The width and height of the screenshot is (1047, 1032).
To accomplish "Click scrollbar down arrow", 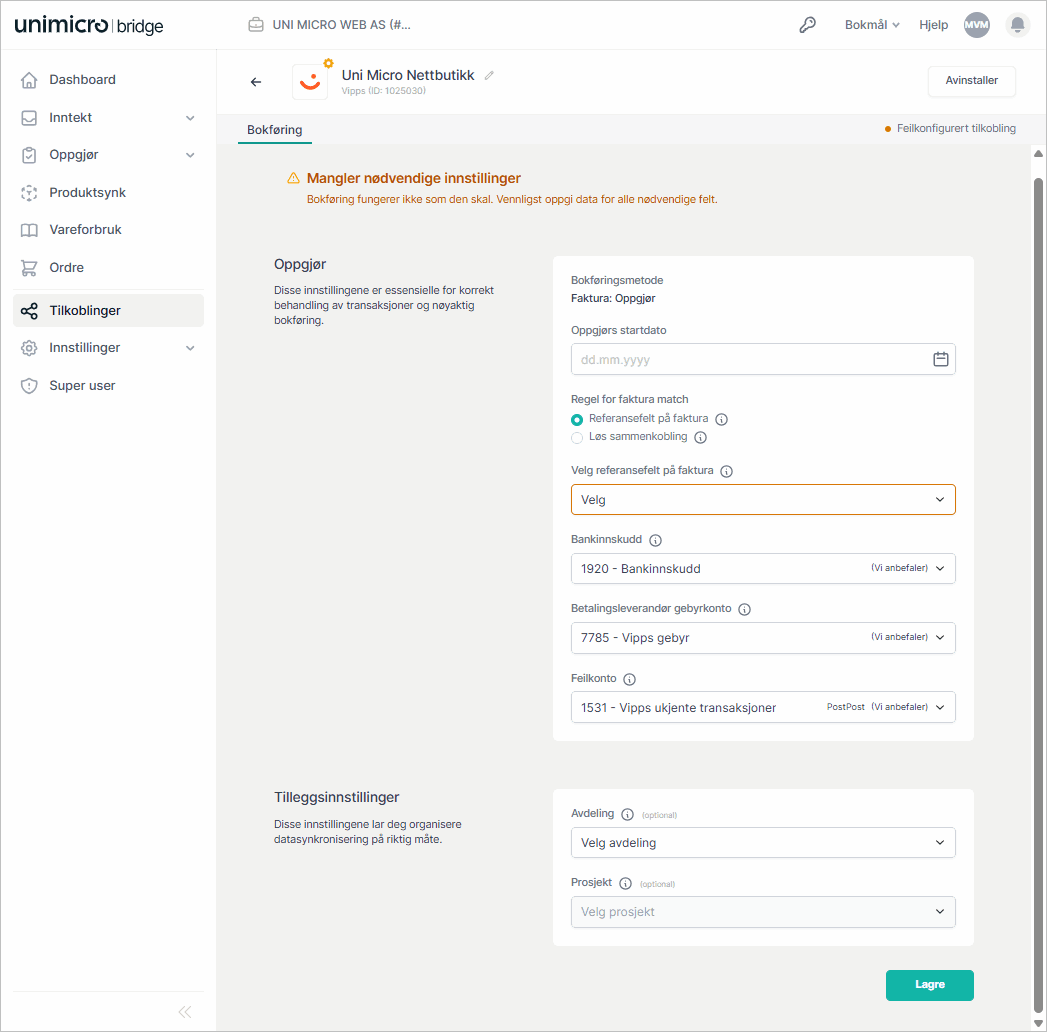I will coord(1038,1023).
